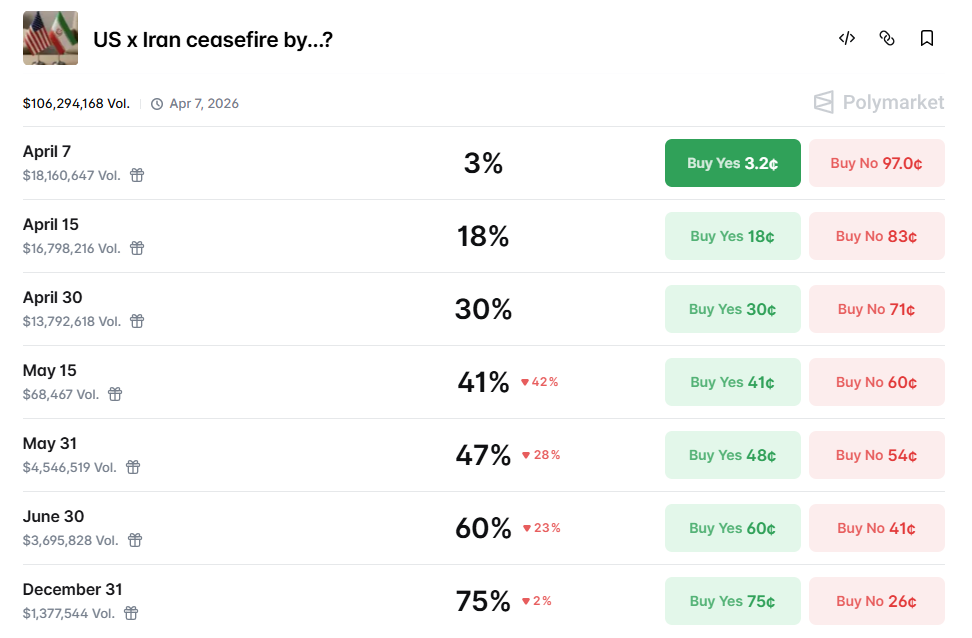Screen dimensions: 972x638
Task: Copy the market link
Action: (x=886, y=37)
